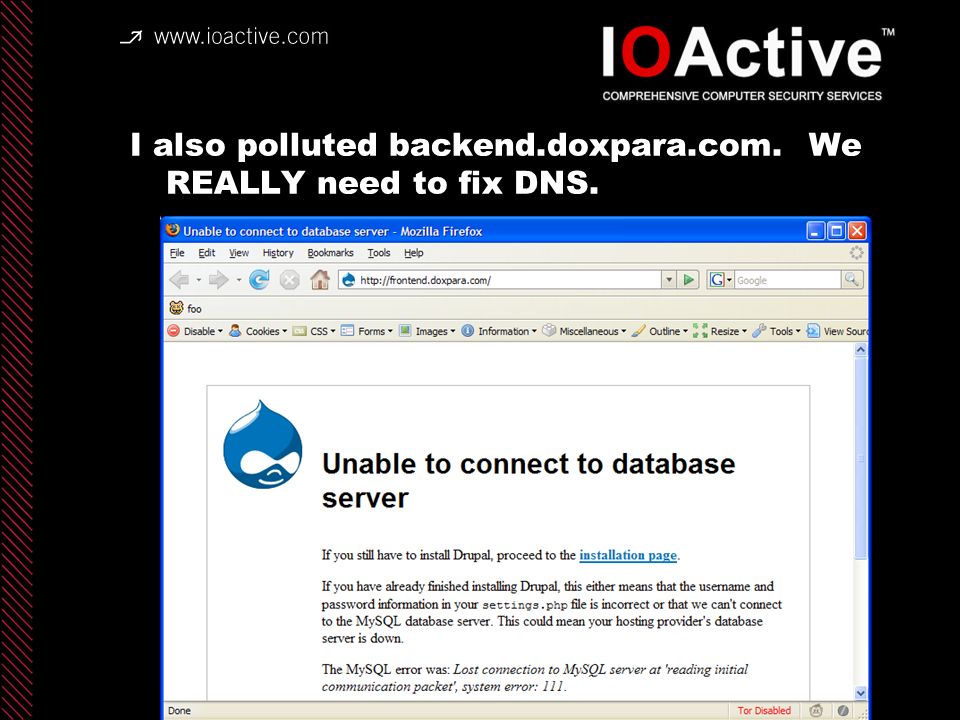The image size is (960, 720).
Task: Expand the address bar history dropdown arrow
Action: pos(669,280)
